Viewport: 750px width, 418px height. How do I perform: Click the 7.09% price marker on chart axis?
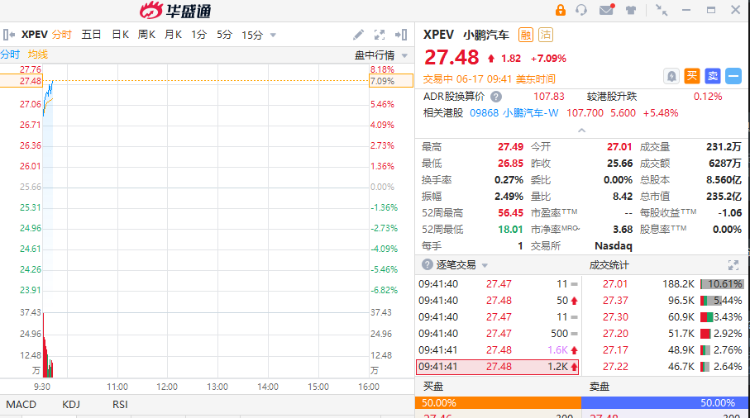point(391,81)
